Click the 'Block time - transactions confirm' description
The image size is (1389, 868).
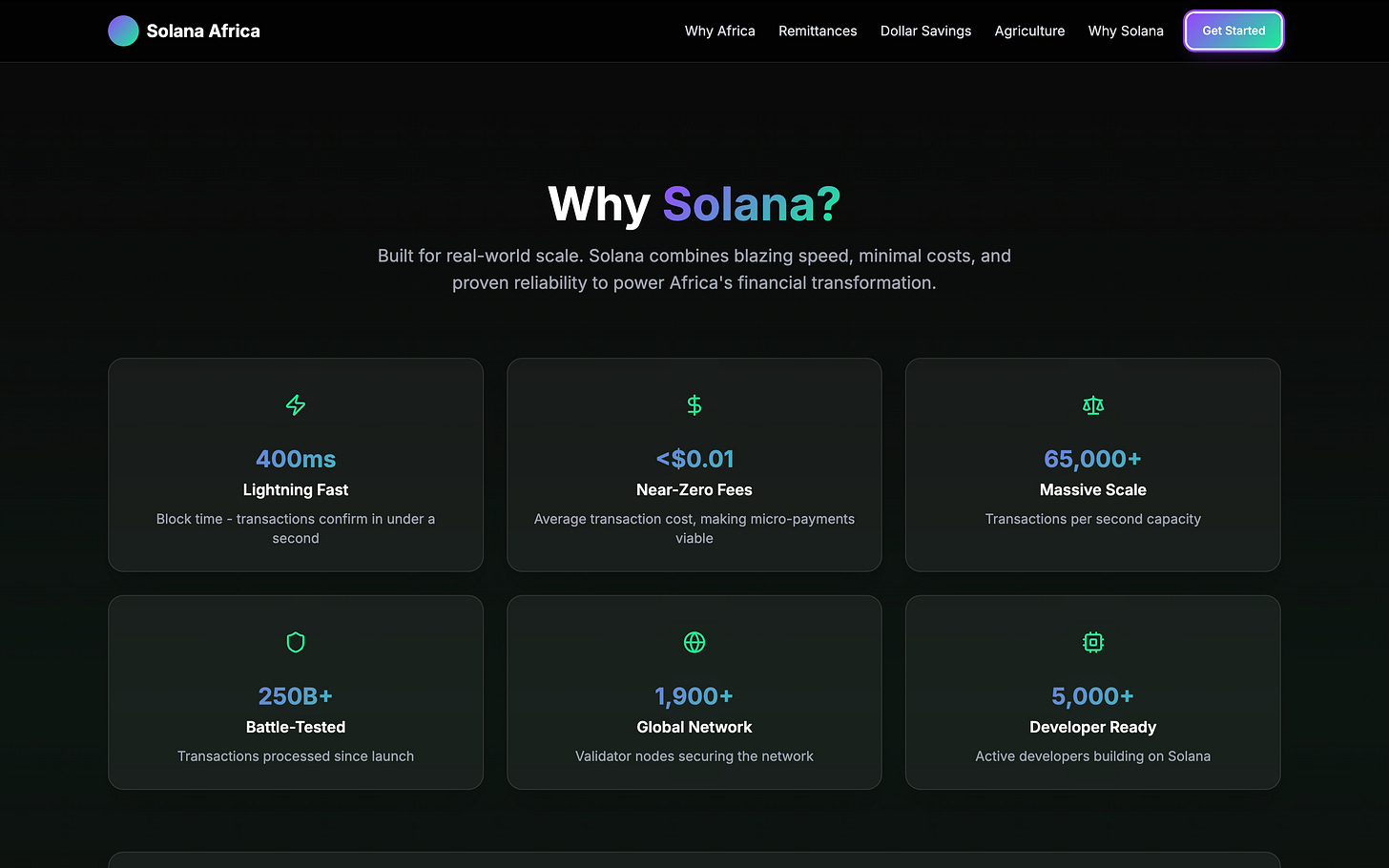pyautogui.click(x=296, y=528)
